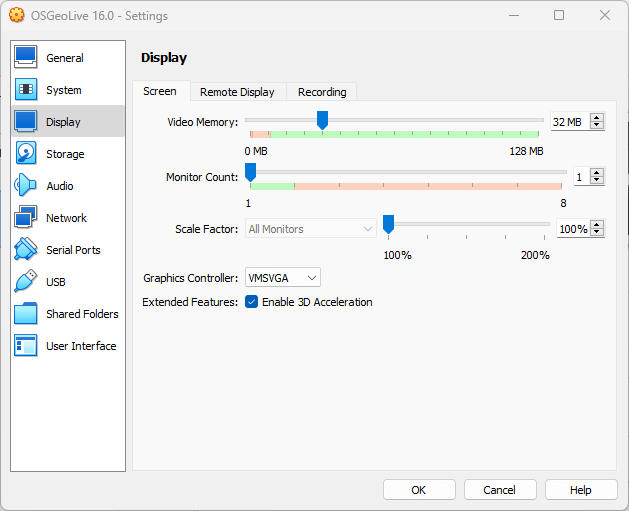This screenshot has height=511, width=629.
Task: Click the Graphics Controller label
Action: (x=191, y=278)
